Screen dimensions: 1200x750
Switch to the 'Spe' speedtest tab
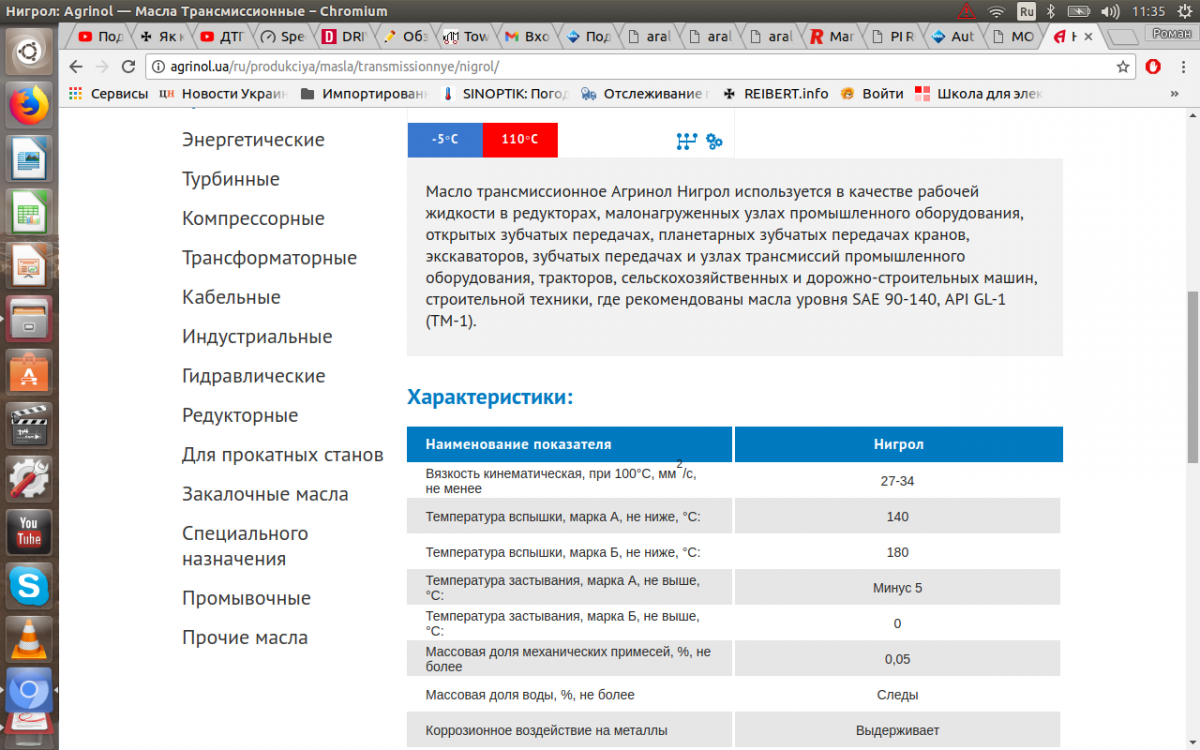282,37
